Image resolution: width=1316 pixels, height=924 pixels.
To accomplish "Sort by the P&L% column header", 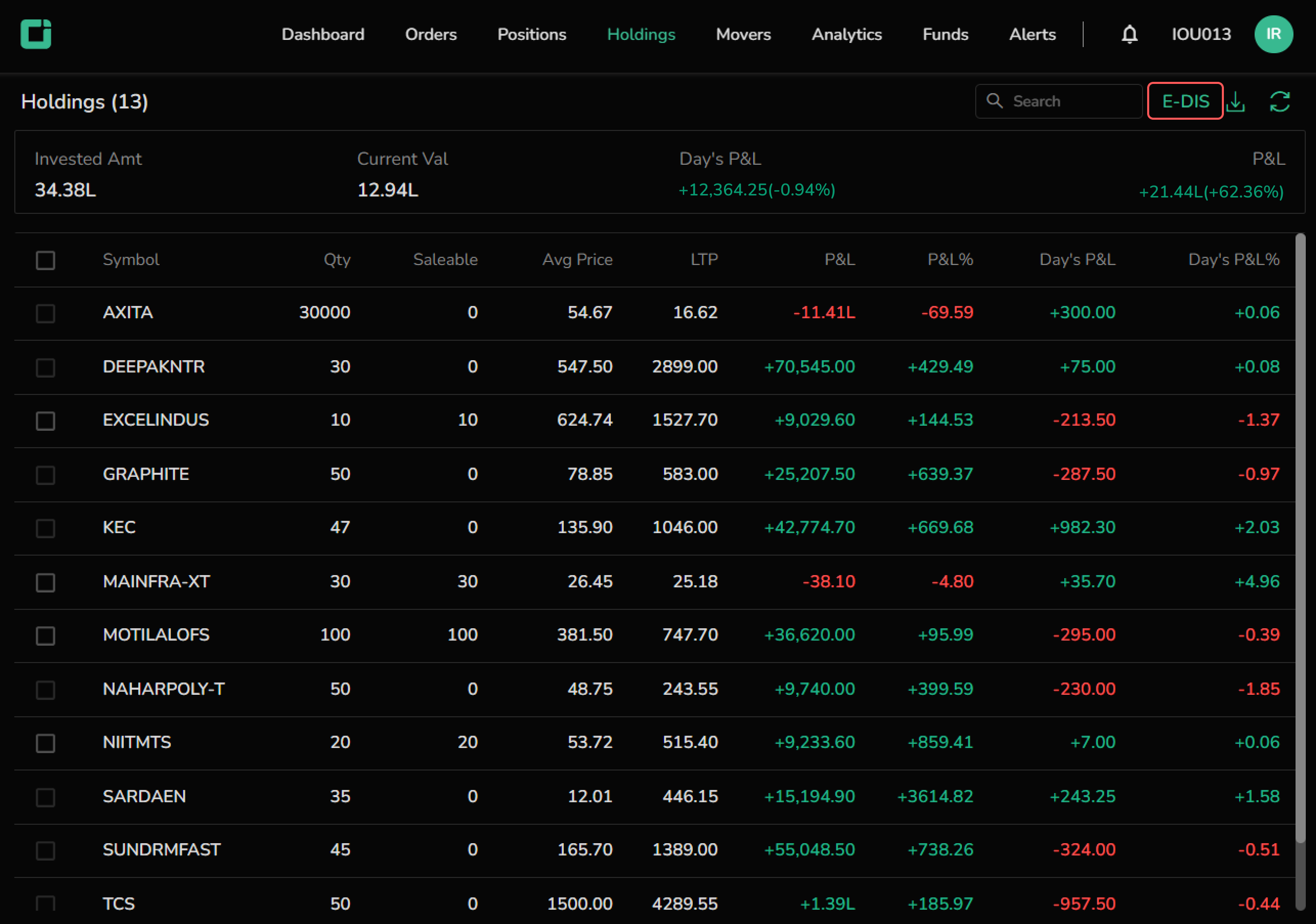I will coord(950,260).
